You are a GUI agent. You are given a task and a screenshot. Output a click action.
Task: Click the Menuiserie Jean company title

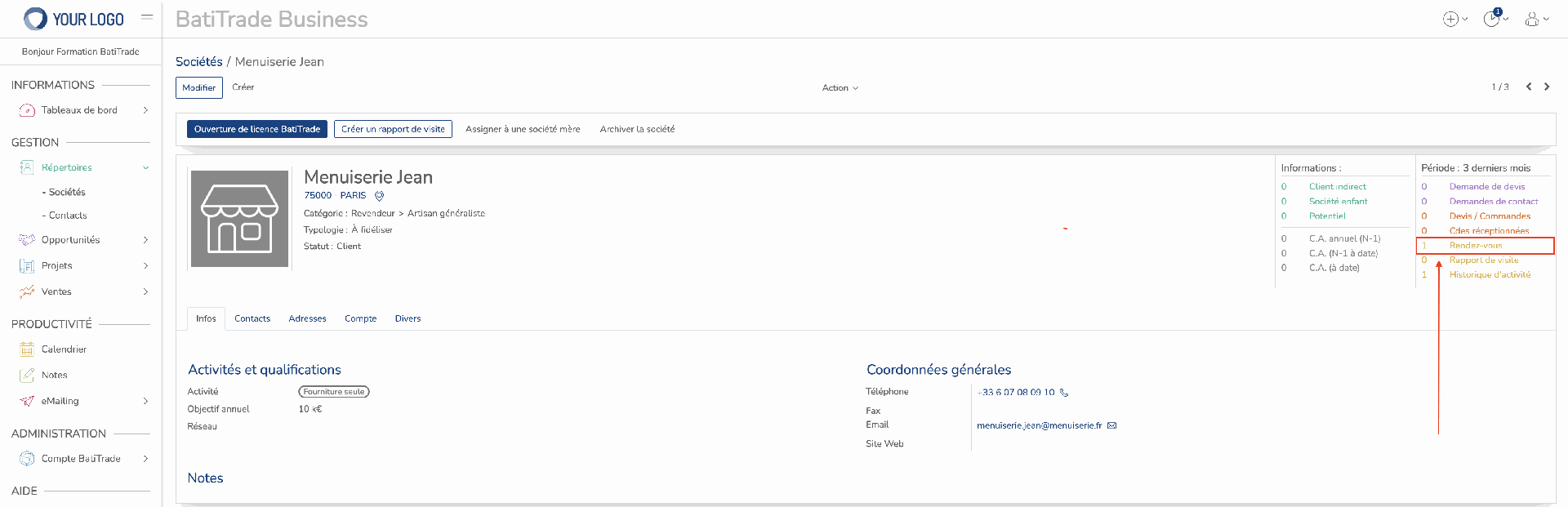tap(368, 177)
